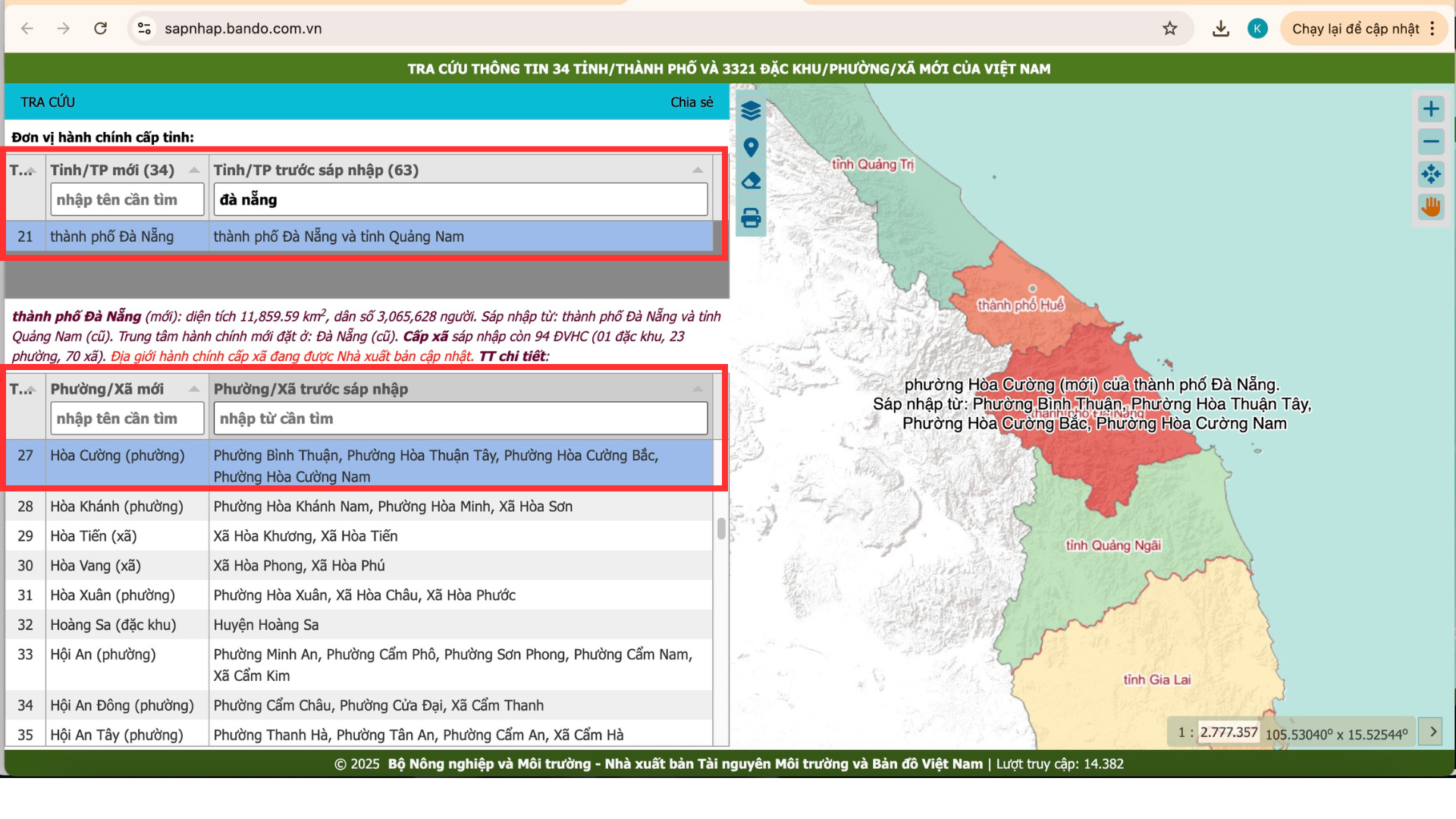The width and height of the screenshot is (1456, 819).
Task: Expand the map scale bar arrow
Action: (1432, 732)
